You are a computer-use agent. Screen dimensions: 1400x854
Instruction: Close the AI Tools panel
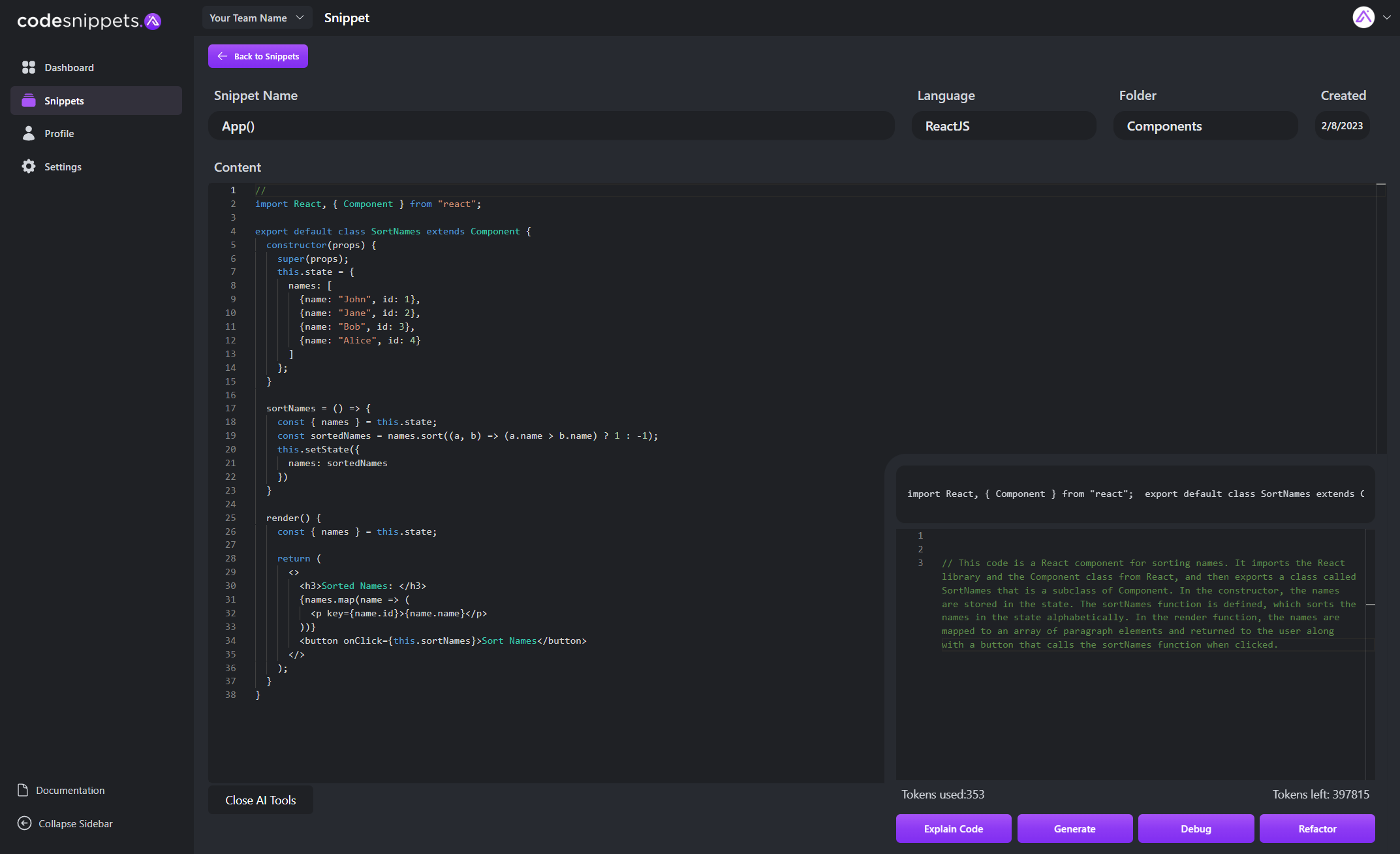[260, 800]
